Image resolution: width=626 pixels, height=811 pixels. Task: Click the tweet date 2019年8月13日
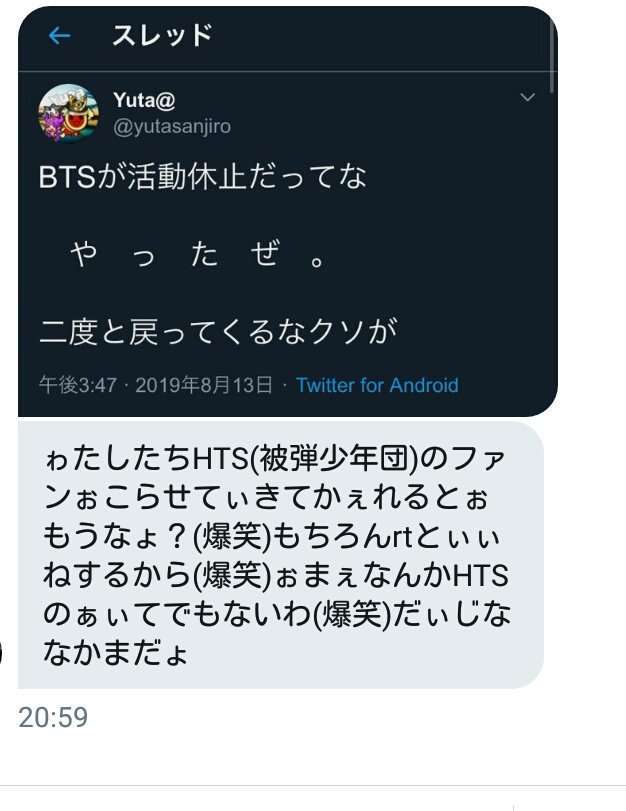204,385
